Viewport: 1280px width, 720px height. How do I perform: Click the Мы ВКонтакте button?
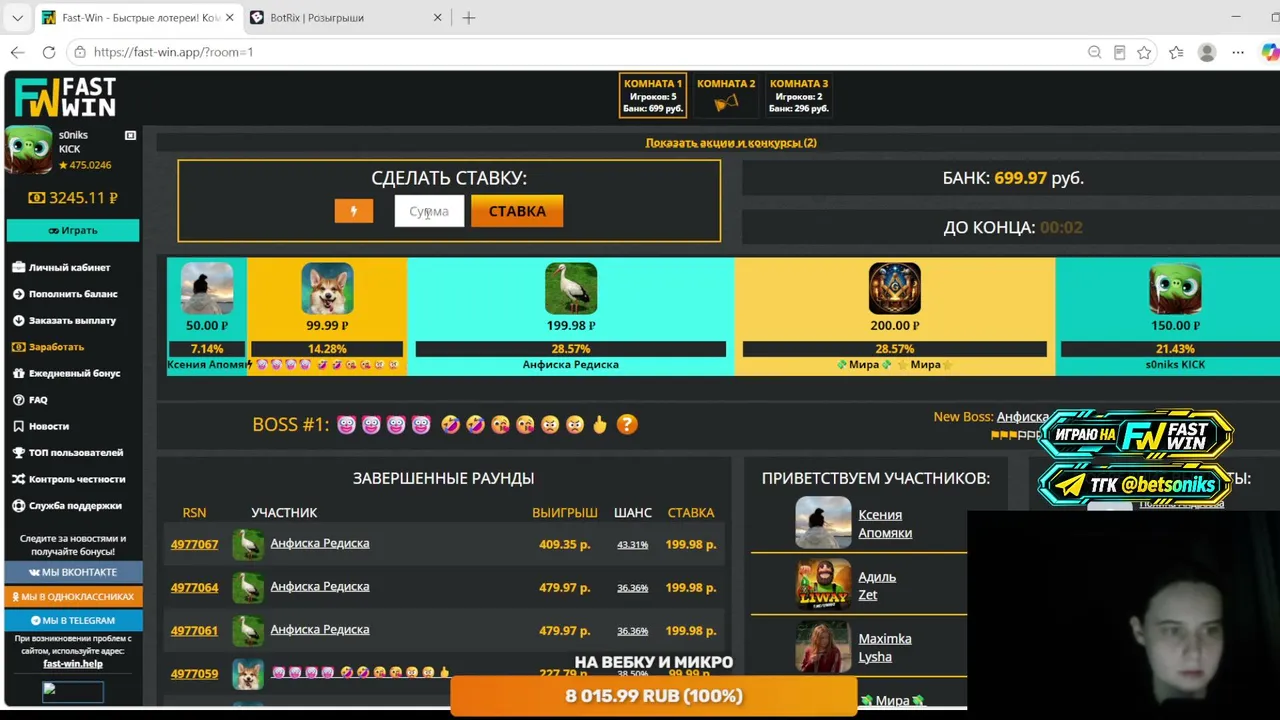coord(73,572)
